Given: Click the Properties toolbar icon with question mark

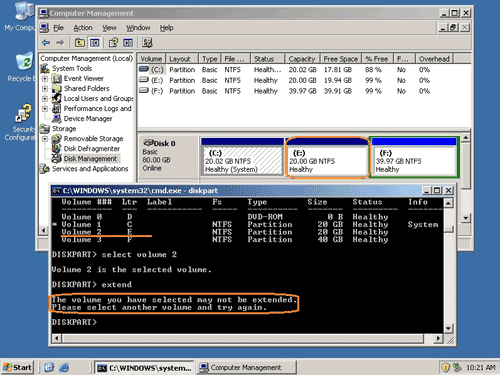Looking at the screenshot, I should point(113,43).
